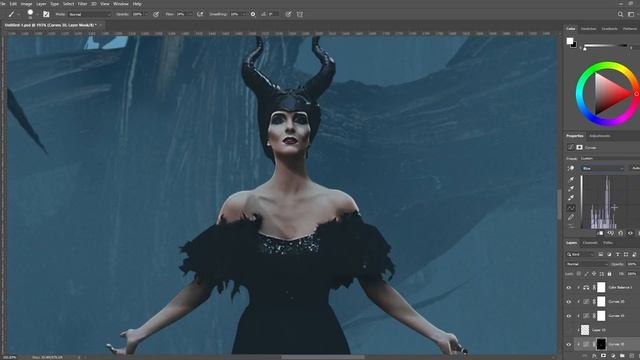Open the Layer menu
Image resolution: width=640 pixels, height=360 pixels.
[41, 4]
